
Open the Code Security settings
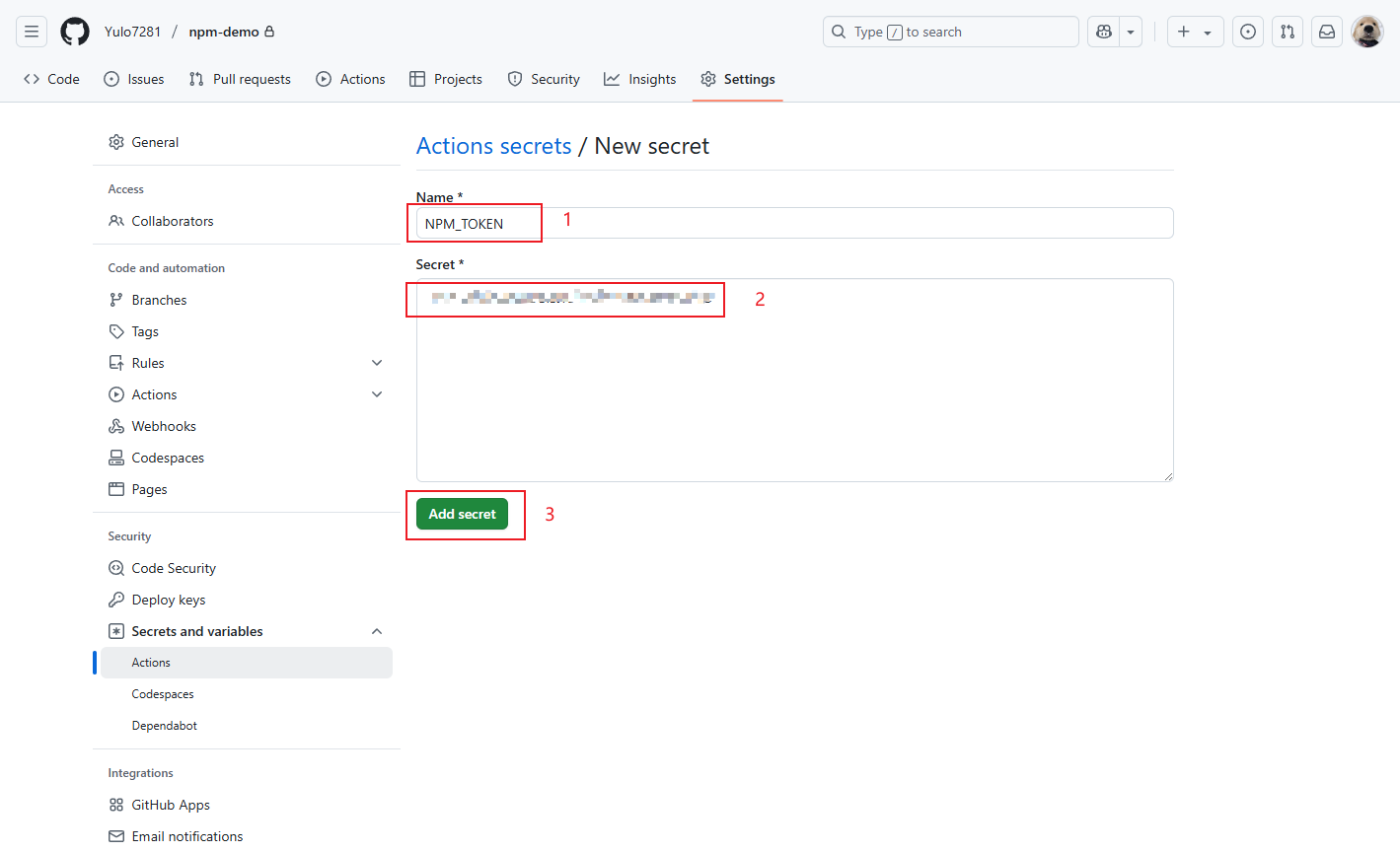coord(174,567)
